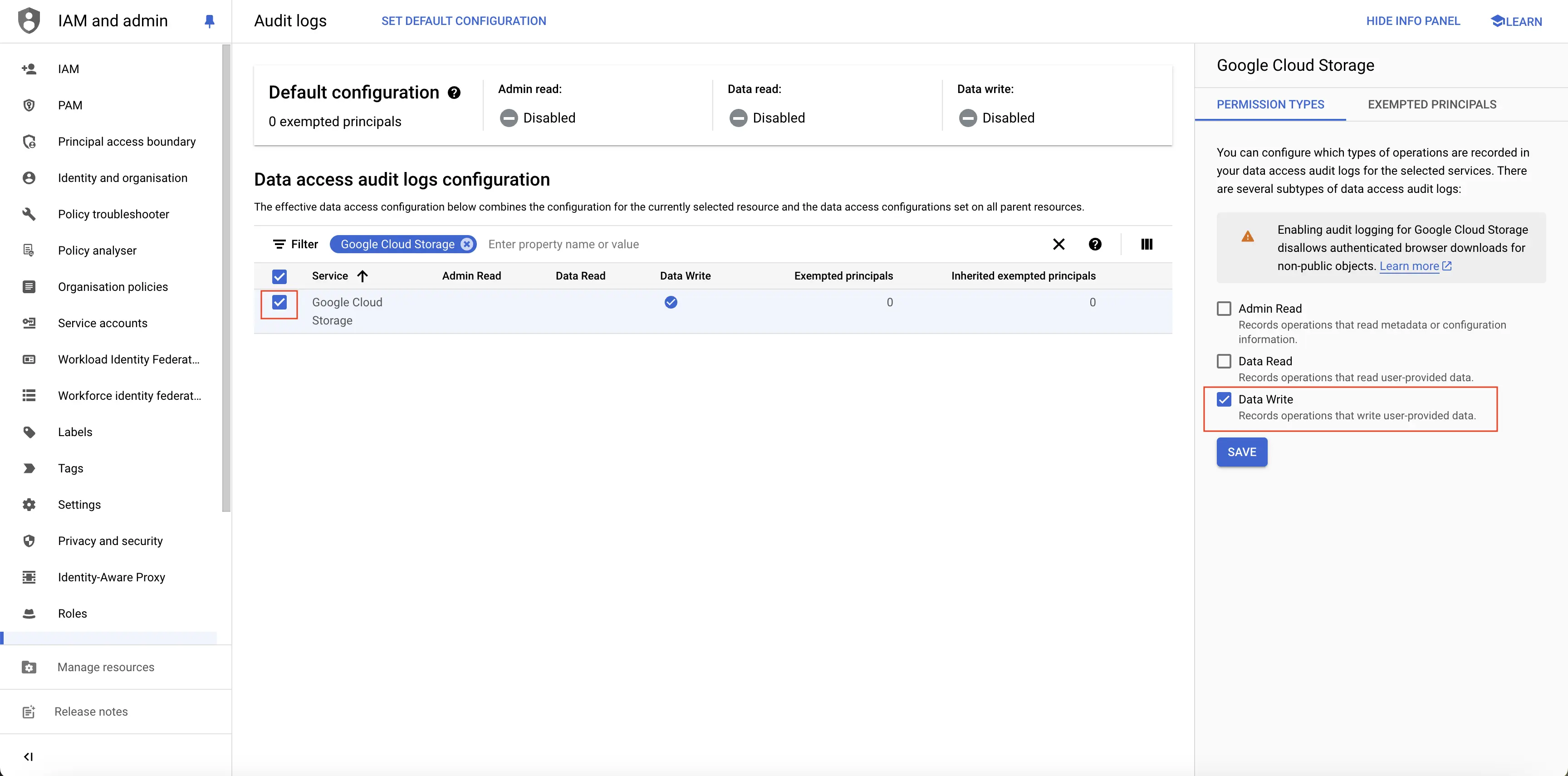Viewport: 1568px width, 776px height.
Task: Click the Data write Disabled status
Action: point(996,118)
